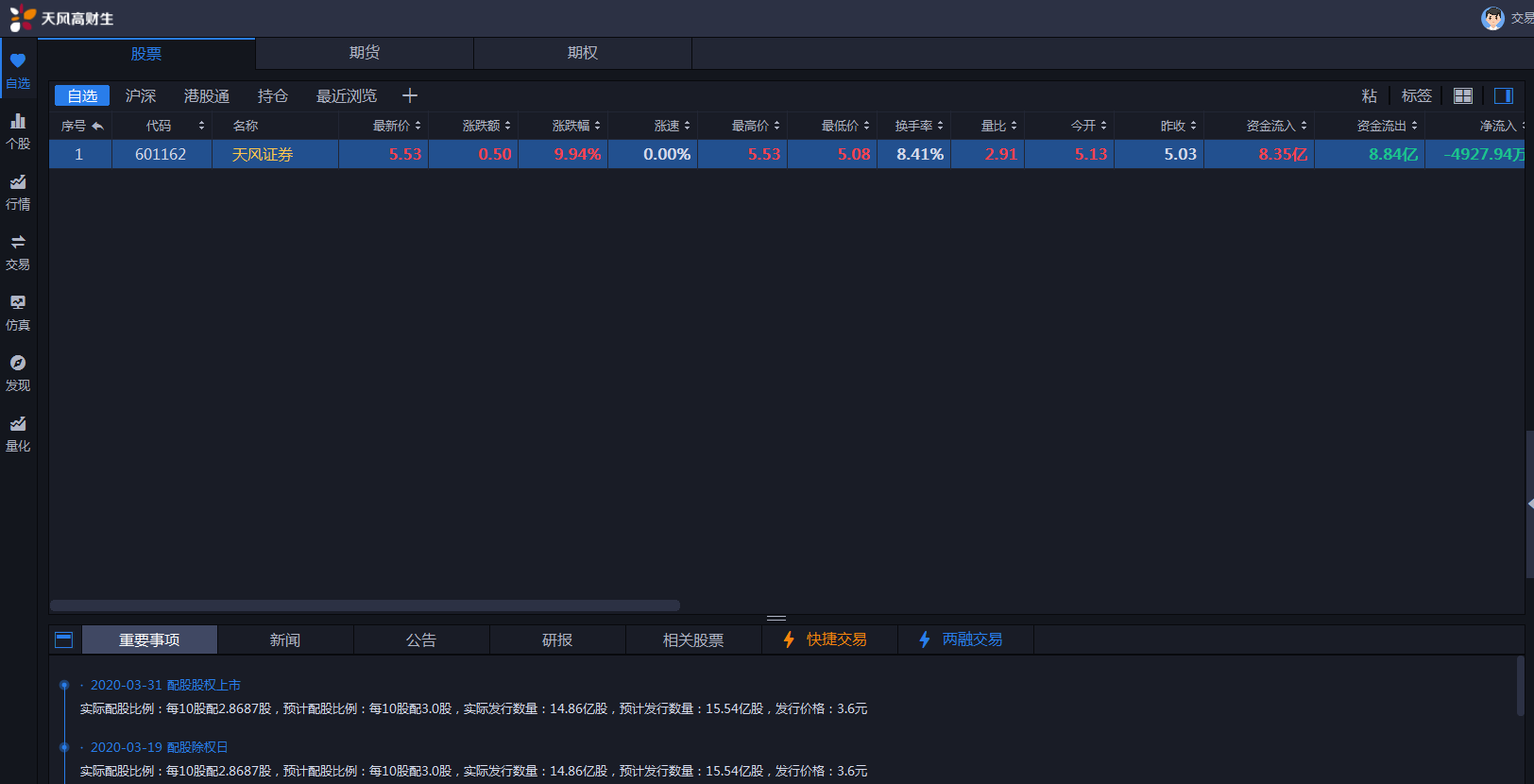Viewport: 1534px width, 784px height.
Task: Open the 量化 sidebar icon
Action: pos(18,423)
